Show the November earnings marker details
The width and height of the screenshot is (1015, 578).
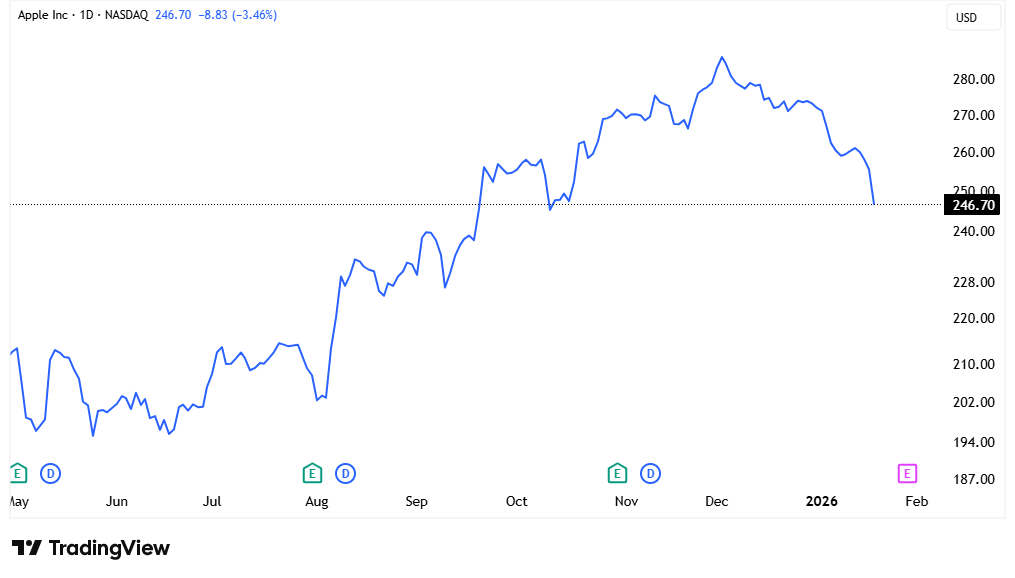pos(617,472)
